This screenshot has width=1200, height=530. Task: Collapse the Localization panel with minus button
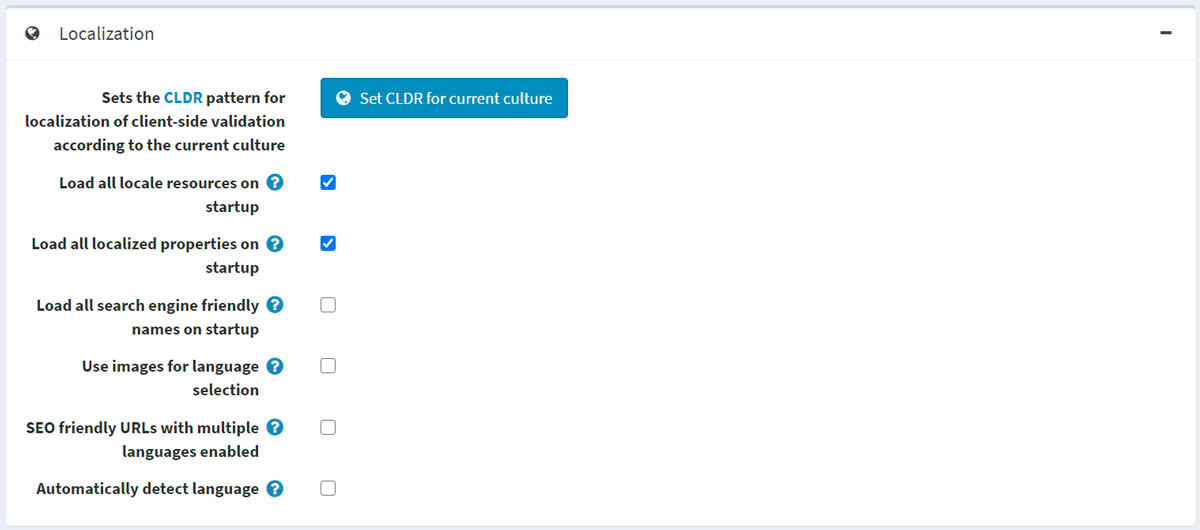point(1165,33)
